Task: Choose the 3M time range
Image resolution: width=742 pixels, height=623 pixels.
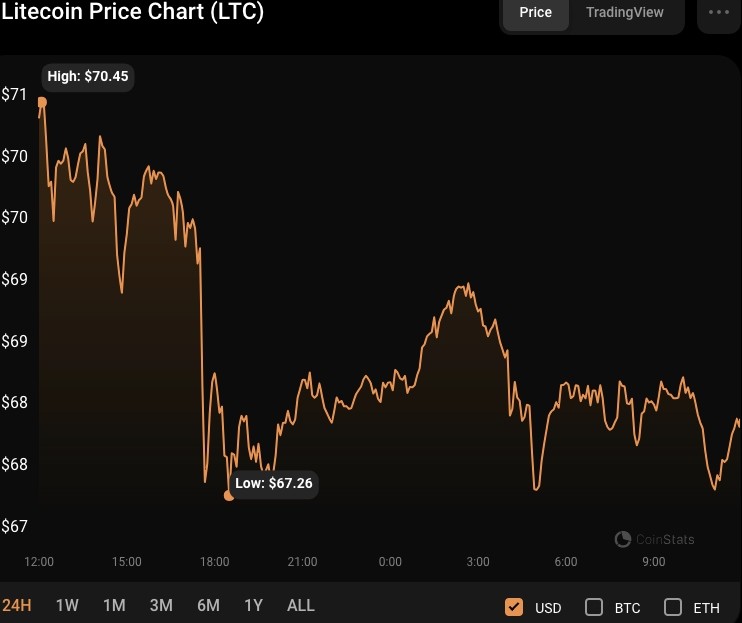Action: [x=161, y=605]
